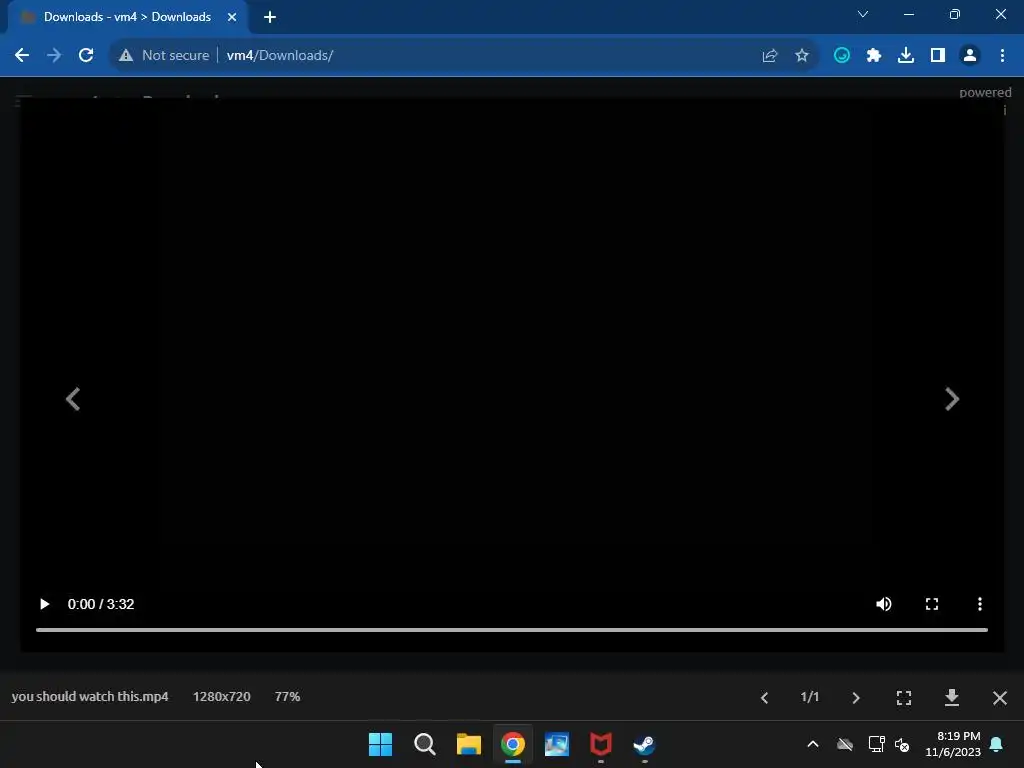The image size is (1024, 768).
Task: Go to next item with right overlay arrow
Action: [x=952, y=399]
